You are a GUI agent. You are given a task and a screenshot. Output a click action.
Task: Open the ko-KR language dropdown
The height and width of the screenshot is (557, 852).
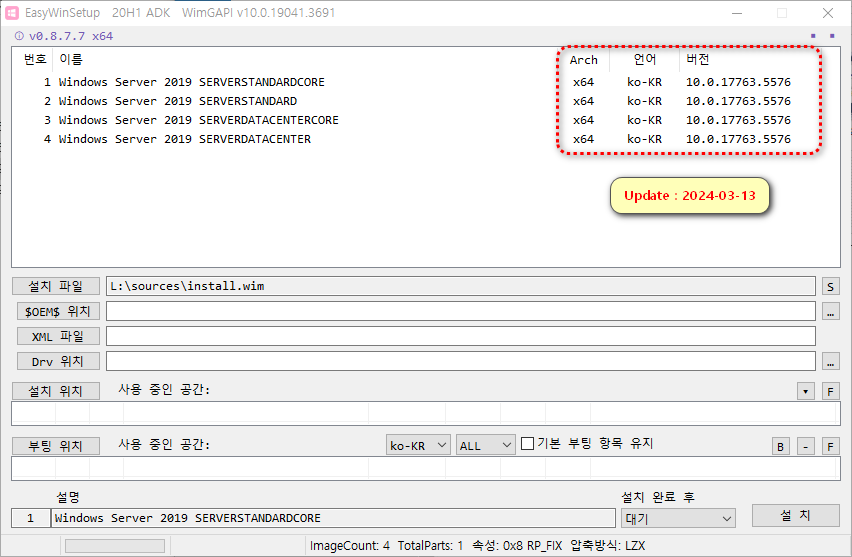point(418,445)
